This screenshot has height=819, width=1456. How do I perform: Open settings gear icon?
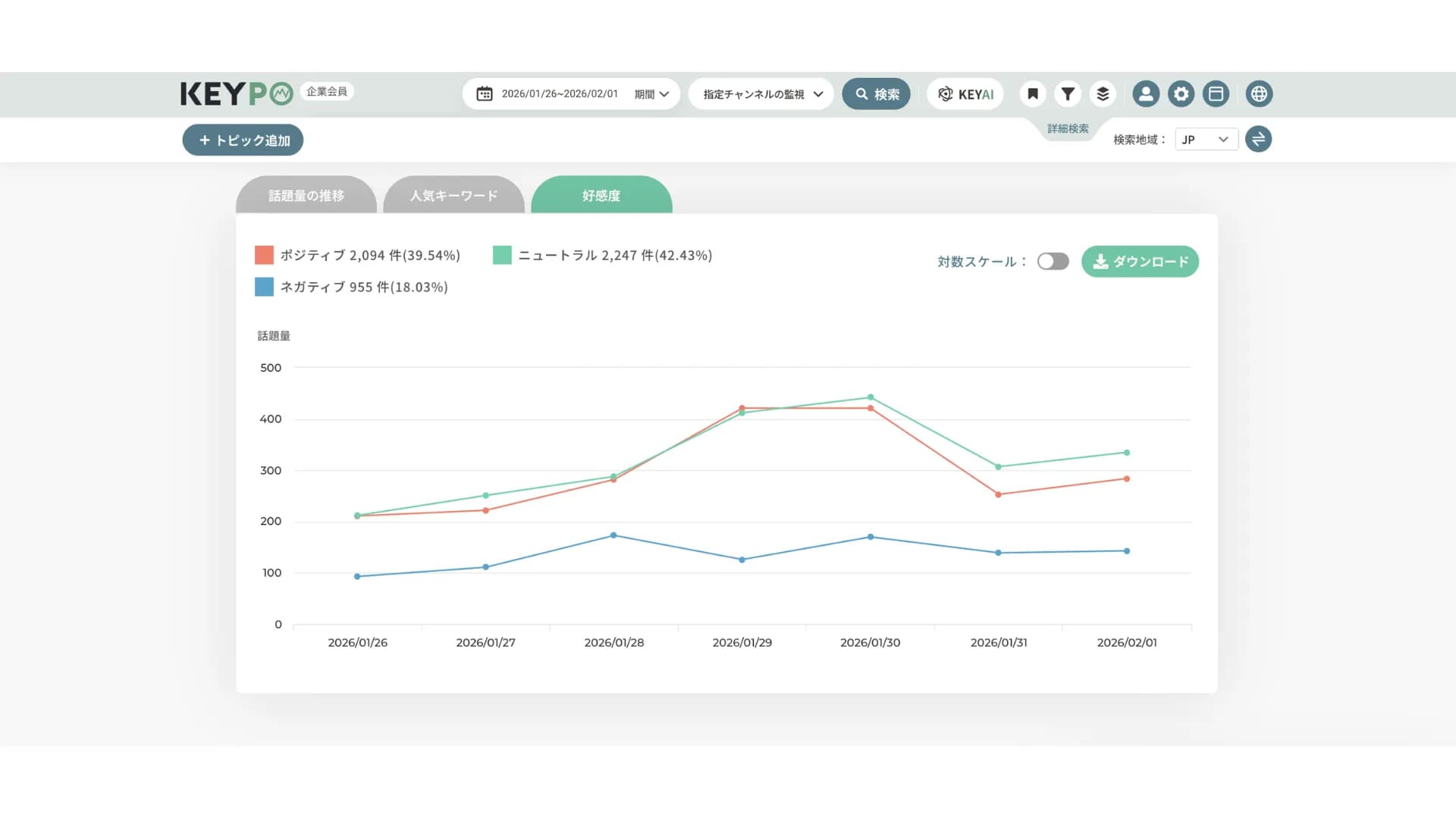pyautogui.click(x=1181, y=94)
